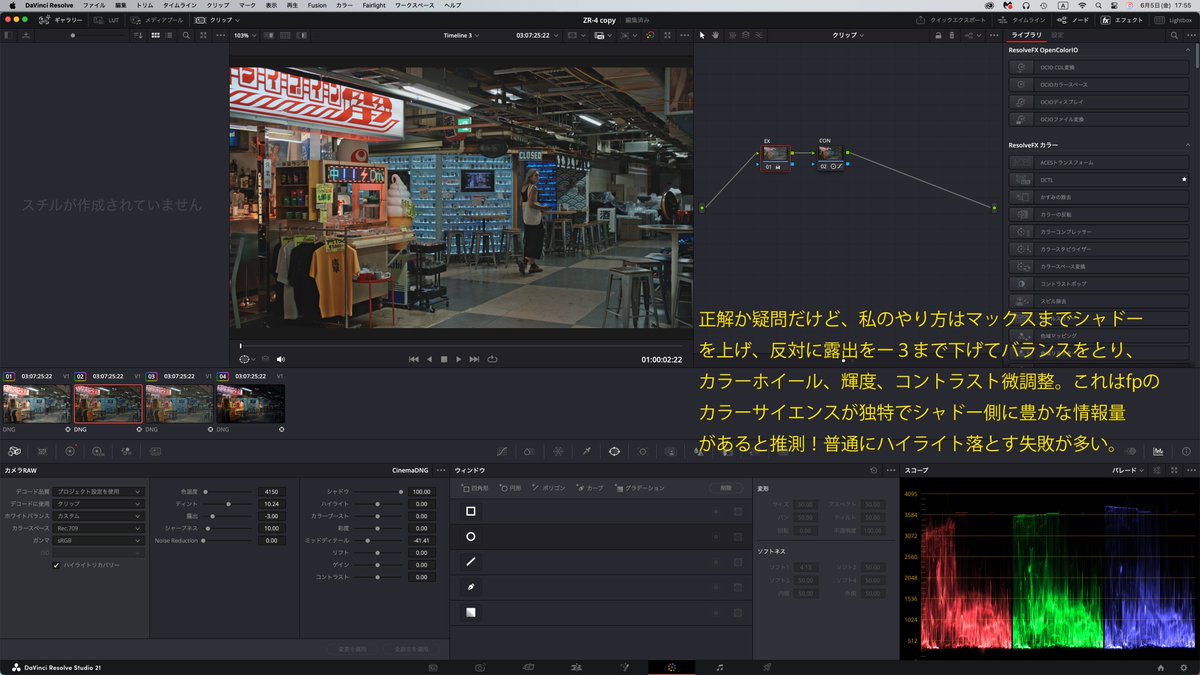Open the Tracker palette icon
Viewport: 1200px width, 675px height.
642,451
